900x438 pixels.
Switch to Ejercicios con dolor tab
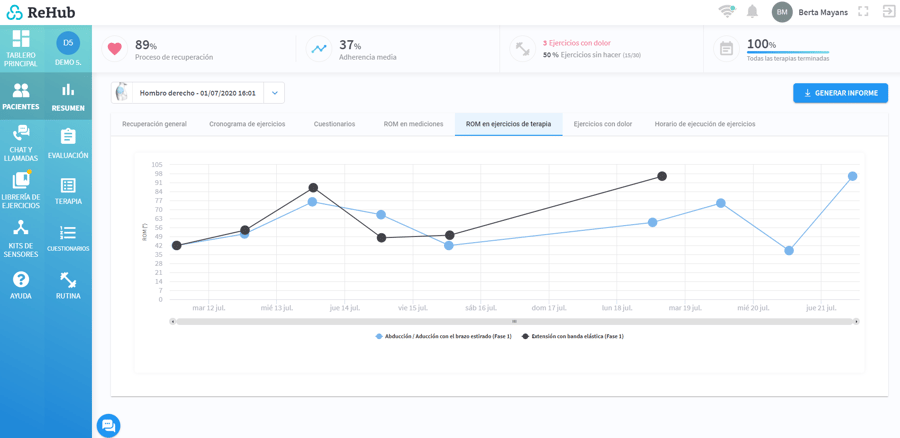point(603,124)
